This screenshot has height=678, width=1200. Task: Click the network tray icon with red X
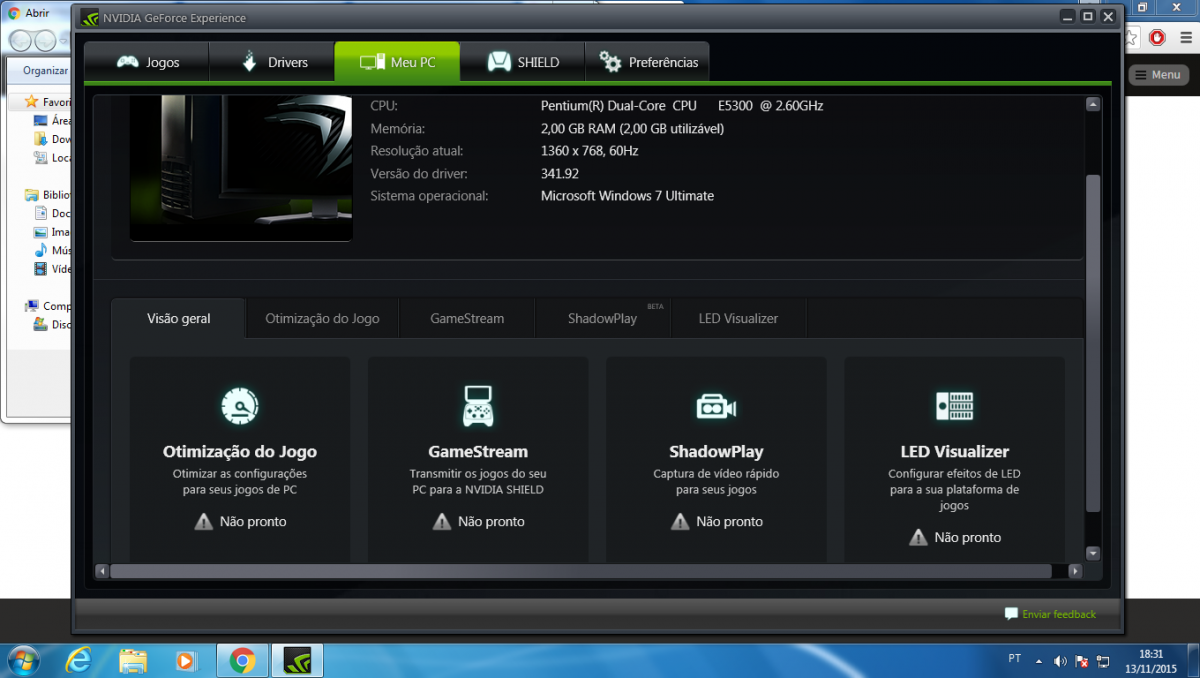coord(1081,661)
